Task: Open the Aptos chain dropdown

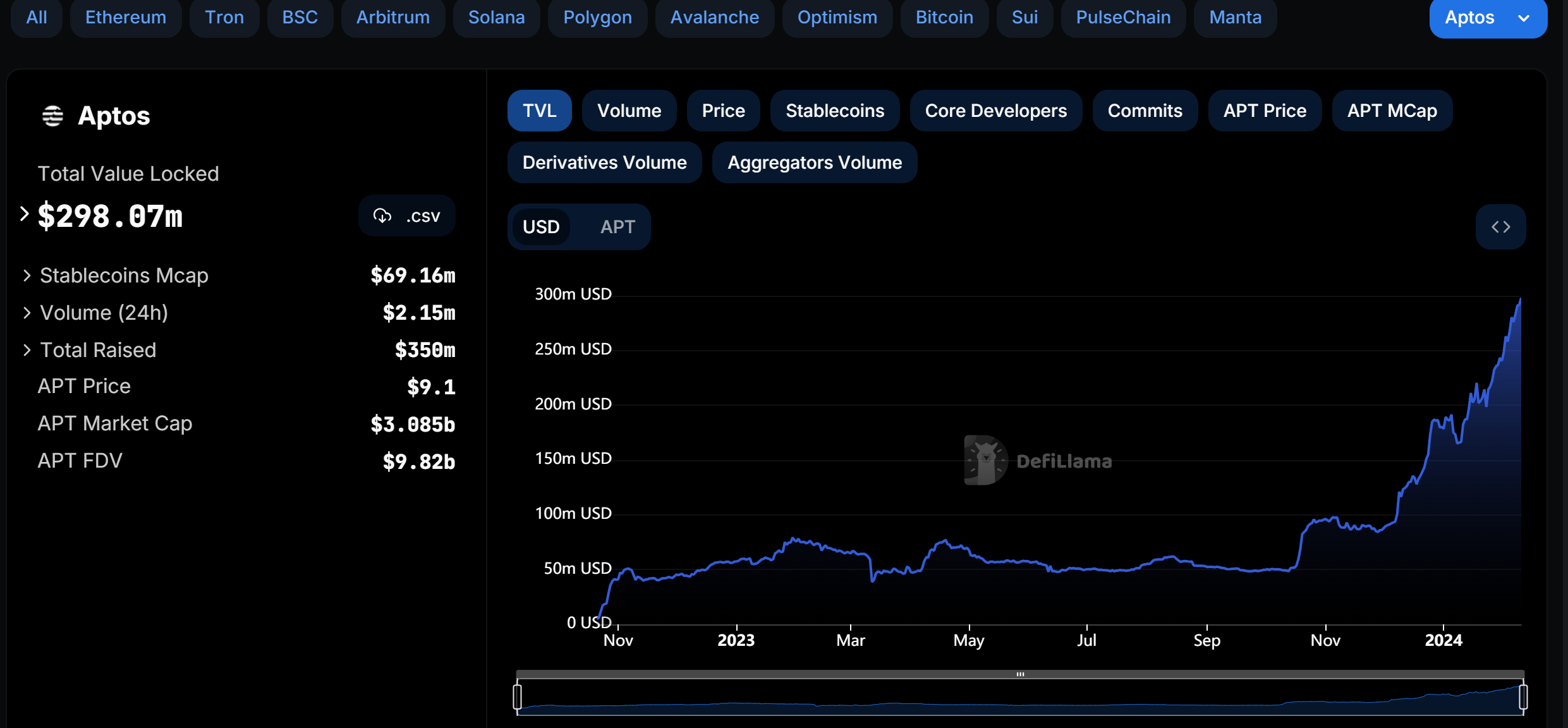Action: (x=1488, y=18)
